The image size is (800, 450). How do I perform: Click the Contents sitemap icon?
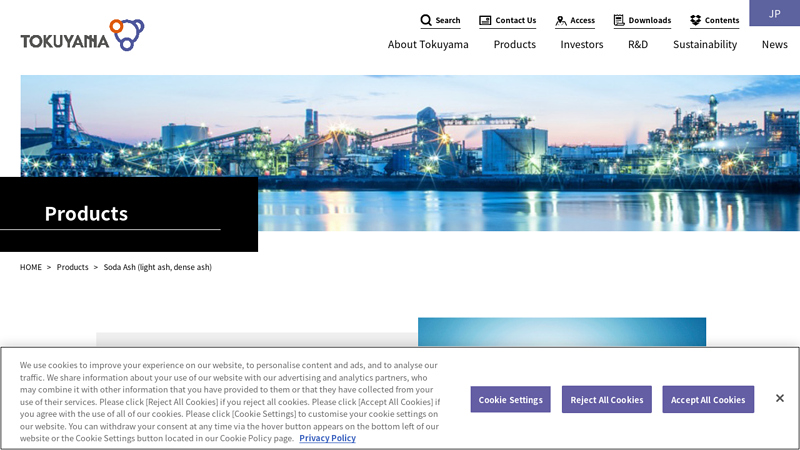point(695,20)
